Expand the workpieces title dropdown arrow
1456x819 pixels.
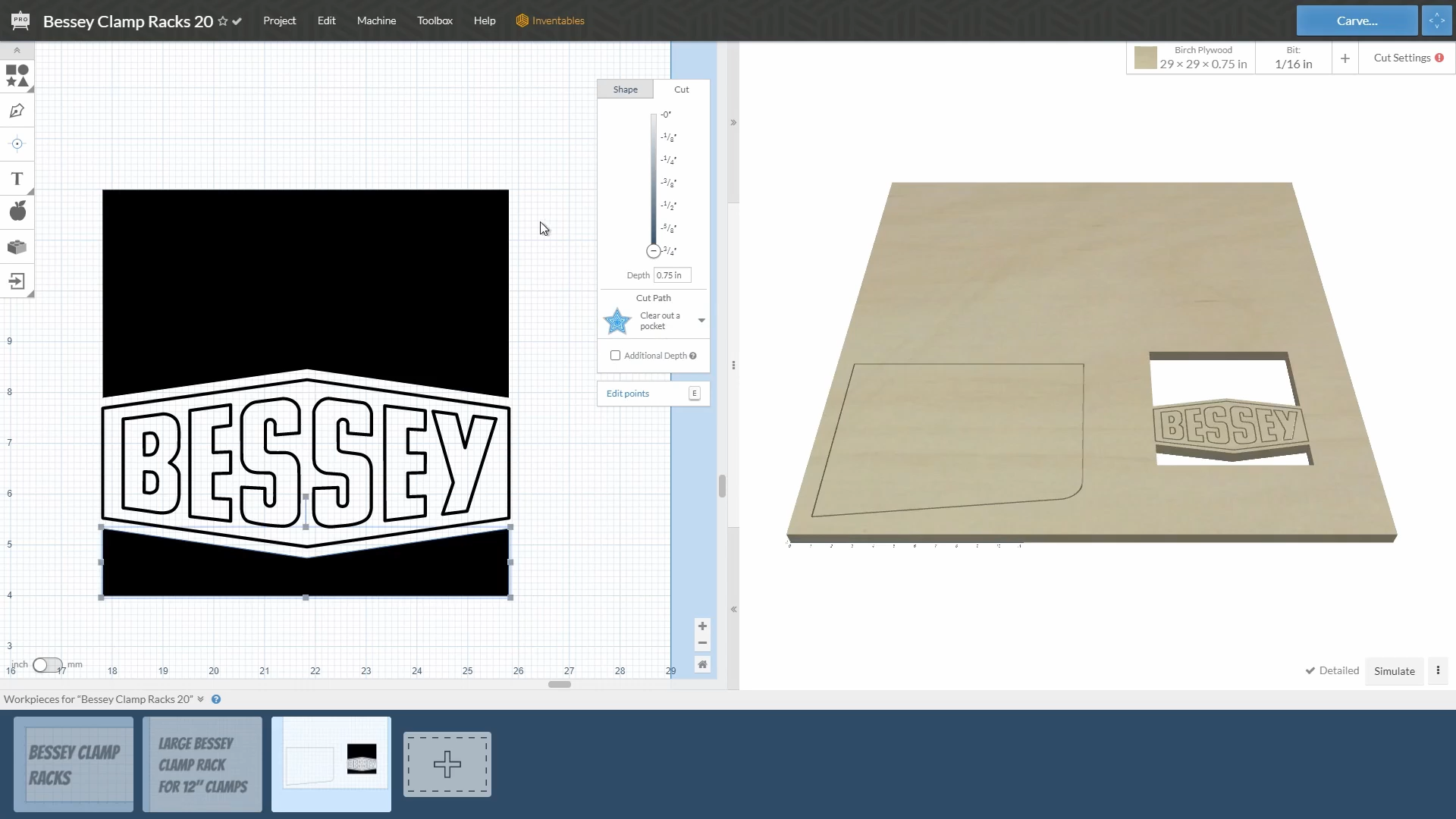click(x=200, y=699)
